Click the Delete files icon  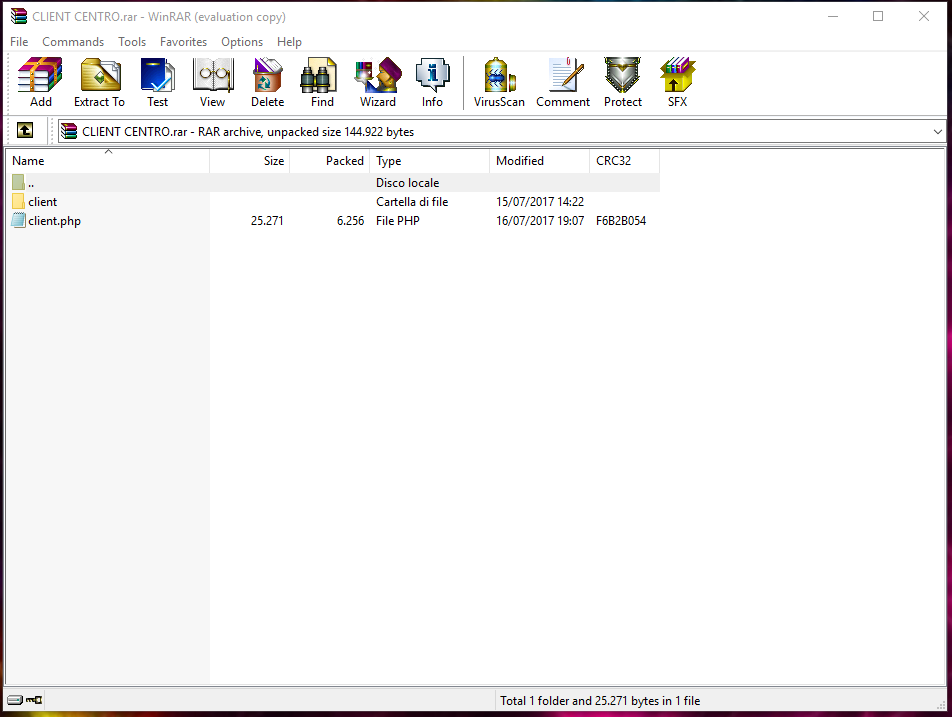(x=268, y=83)
